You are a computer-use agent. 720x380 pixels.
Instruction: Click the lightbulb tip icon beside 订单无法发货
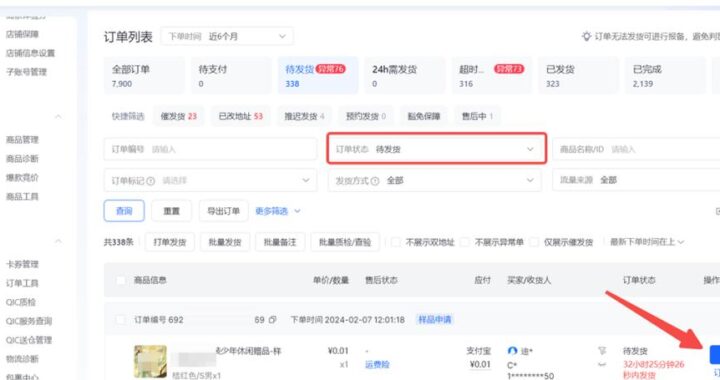pyautogui.click(x=586, y=36)
